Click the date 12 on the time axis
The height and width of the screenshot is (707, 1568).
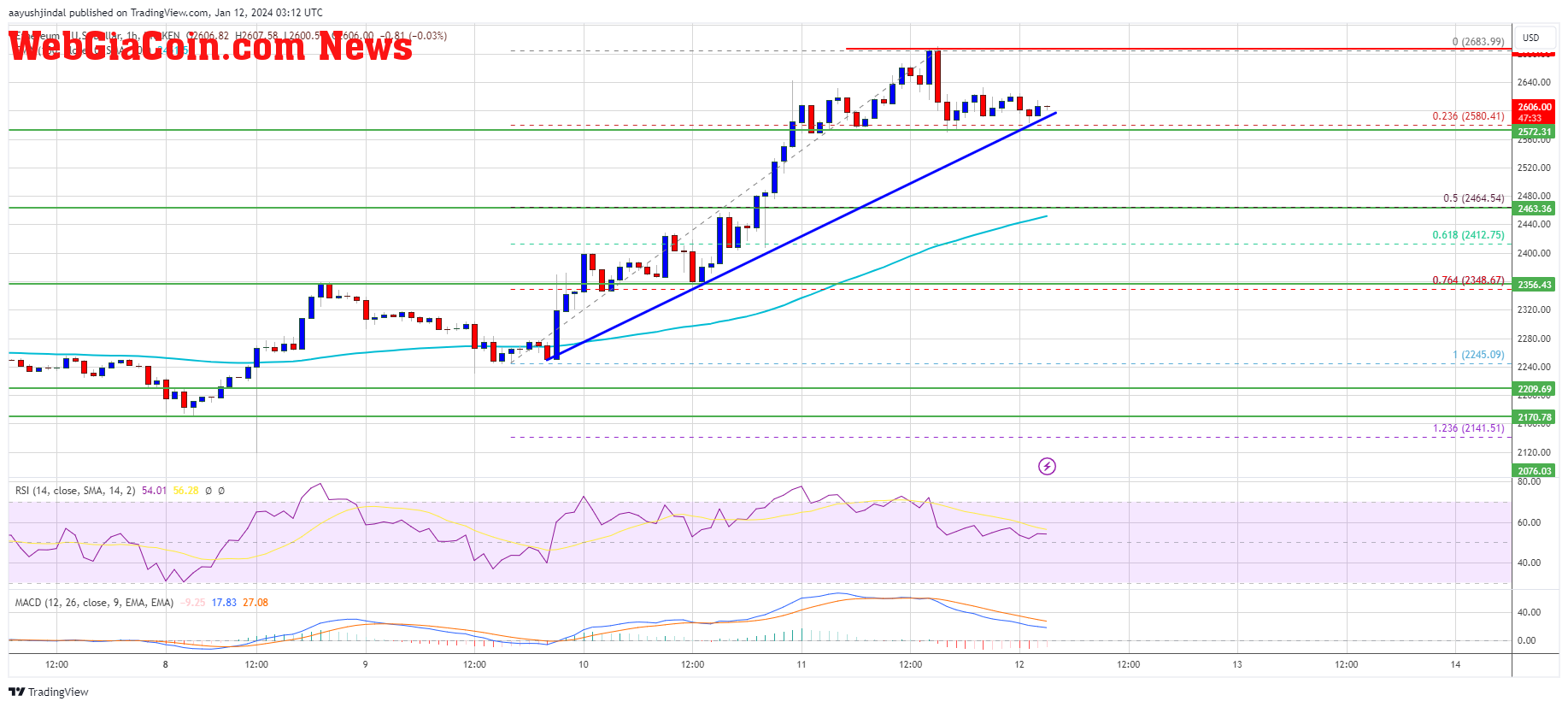pyautogui.click(x=1019, y=664)
